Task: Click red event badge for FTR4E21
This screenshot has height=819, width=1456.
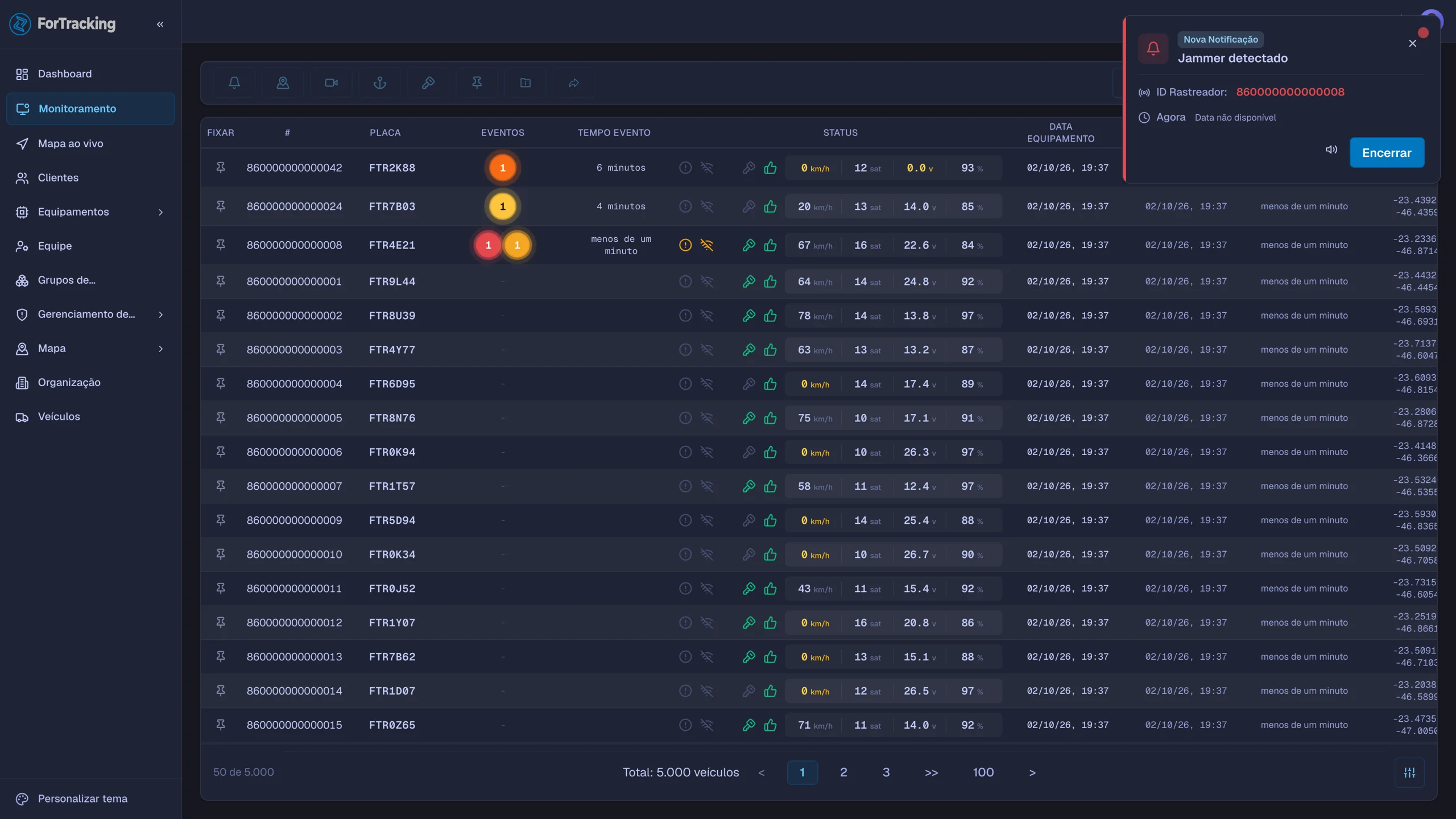Action: click(488, 245)
